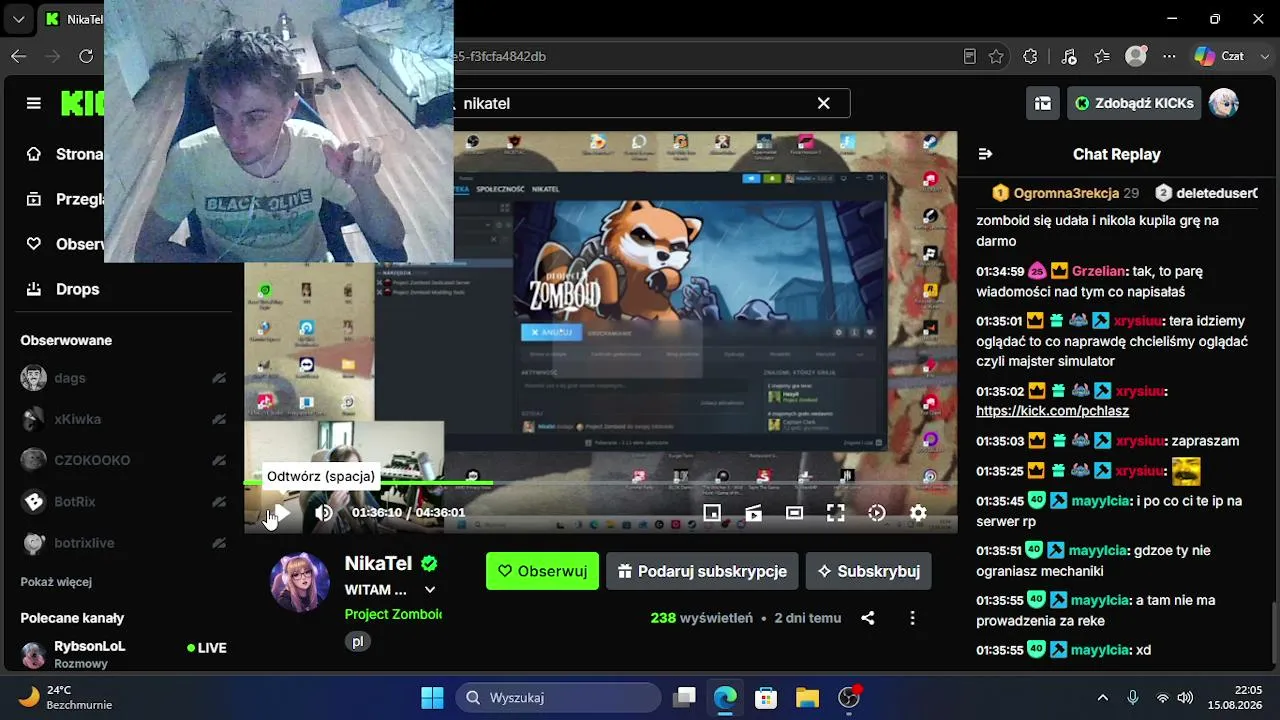Click chat username mayylcia at 01:35:45
The image size is (1280, 720).
1100,501
